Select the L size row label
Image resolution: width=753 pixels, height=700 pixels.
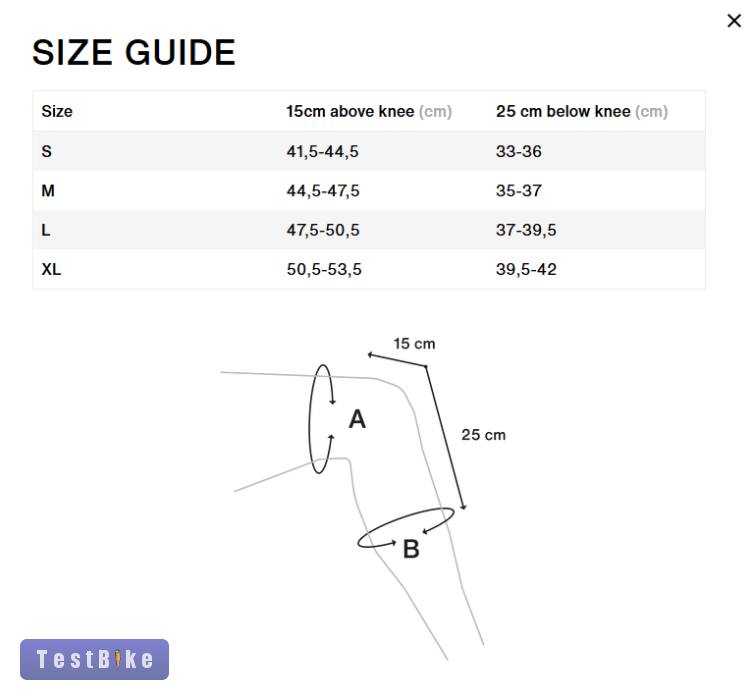[46, 230]
